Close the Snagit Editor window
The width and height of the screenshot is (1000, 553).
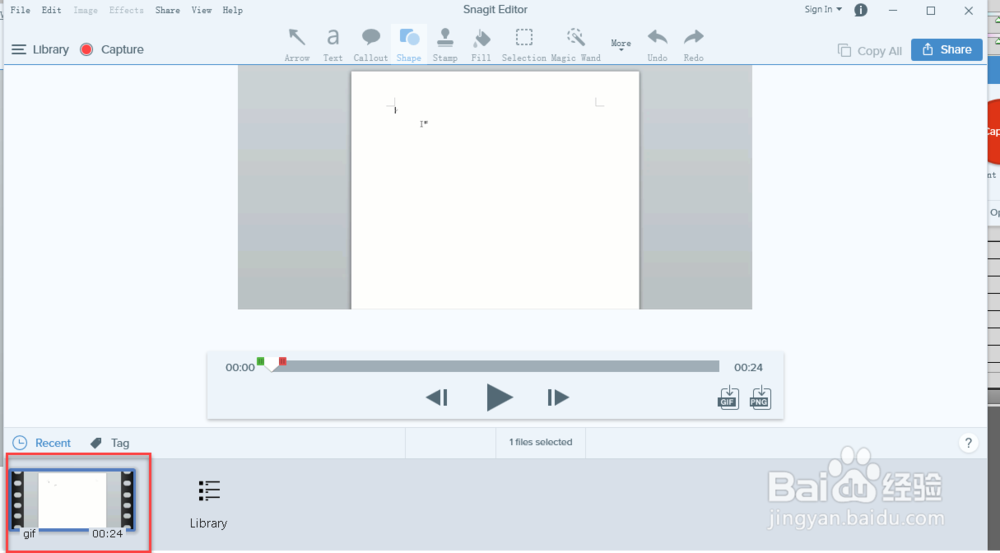pyautogui.click(x=968, y=10)
